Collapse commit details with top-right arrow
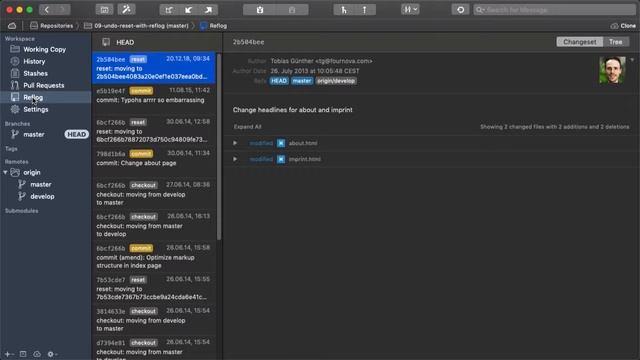This screenshot has width=640, height=360. pos(632,60)
